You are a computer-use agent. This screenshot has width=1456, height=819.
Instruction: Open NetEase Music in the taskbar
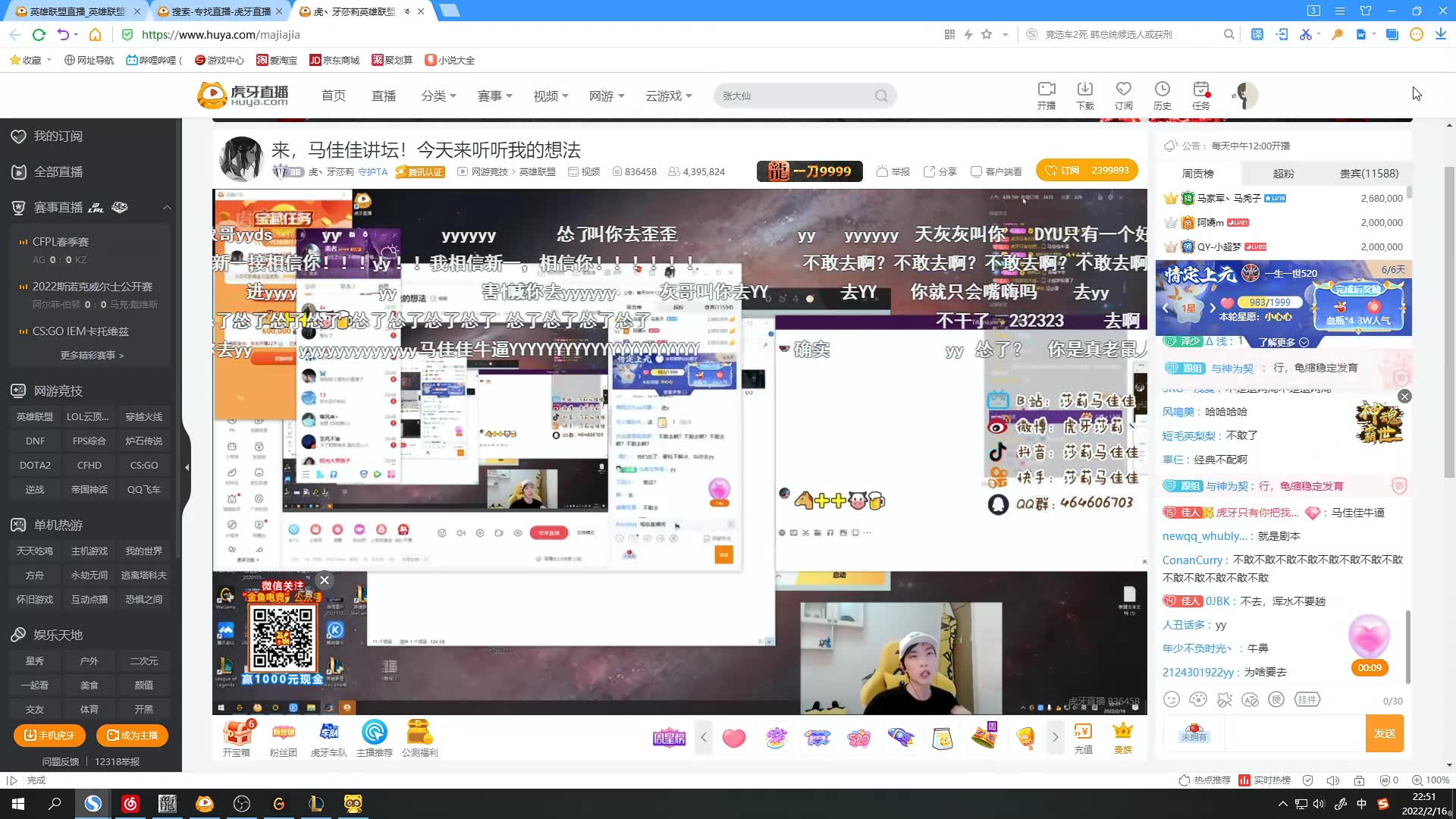[x=130, y=804]
